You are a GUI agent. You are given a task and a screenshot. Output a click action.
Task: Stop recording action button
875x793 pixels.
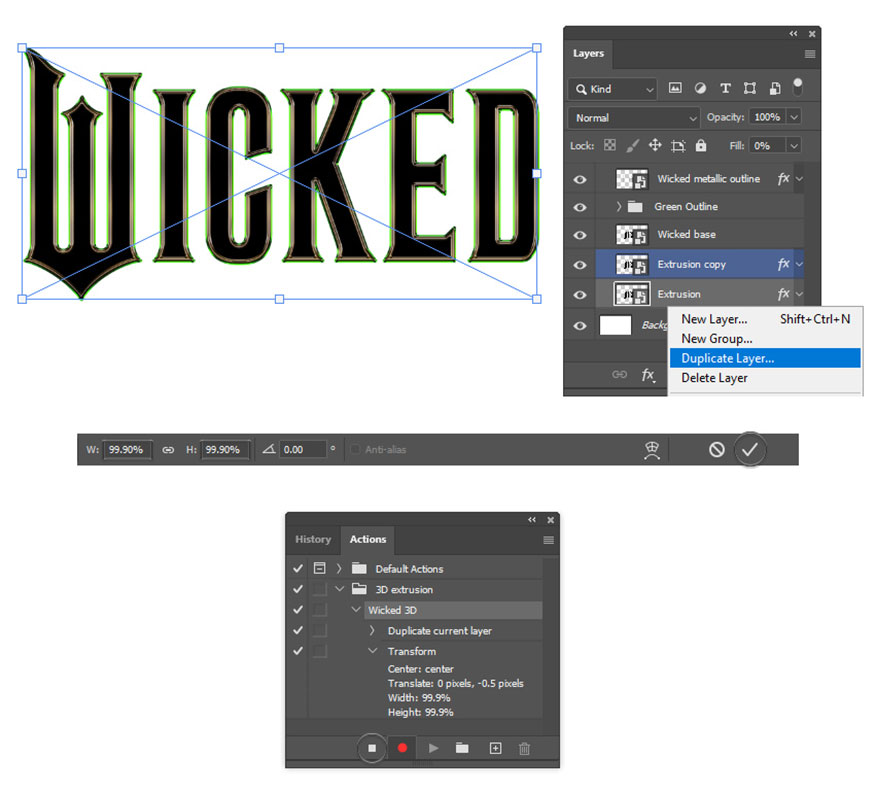coord(372,748)
